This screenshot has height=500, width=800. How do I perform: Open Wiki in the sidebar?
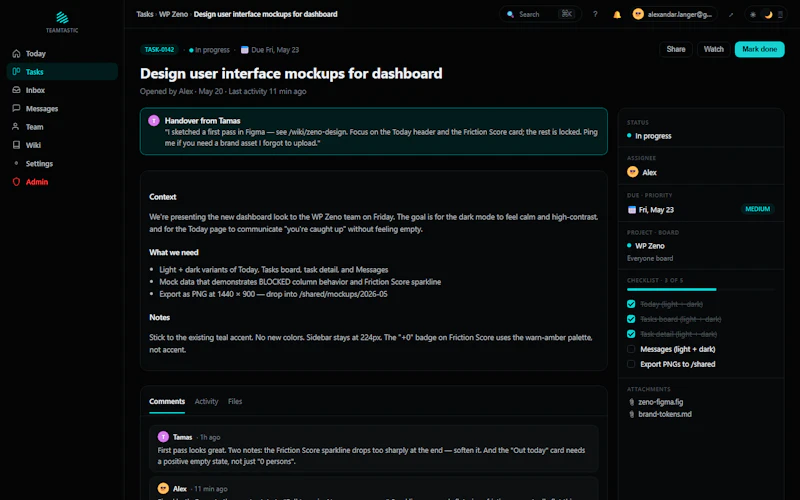click(62, 145)
